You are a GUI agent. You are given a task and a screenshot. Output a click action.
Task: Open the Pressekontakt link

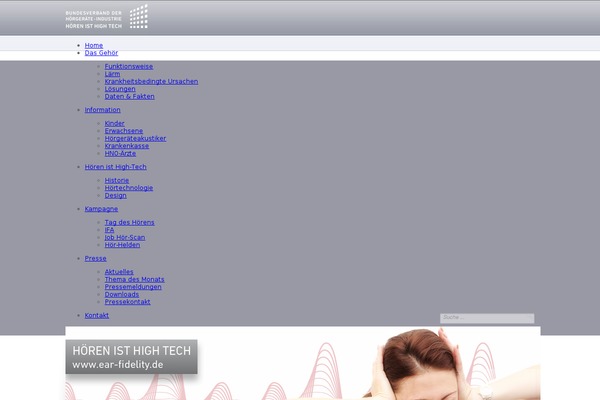(127, 302)
